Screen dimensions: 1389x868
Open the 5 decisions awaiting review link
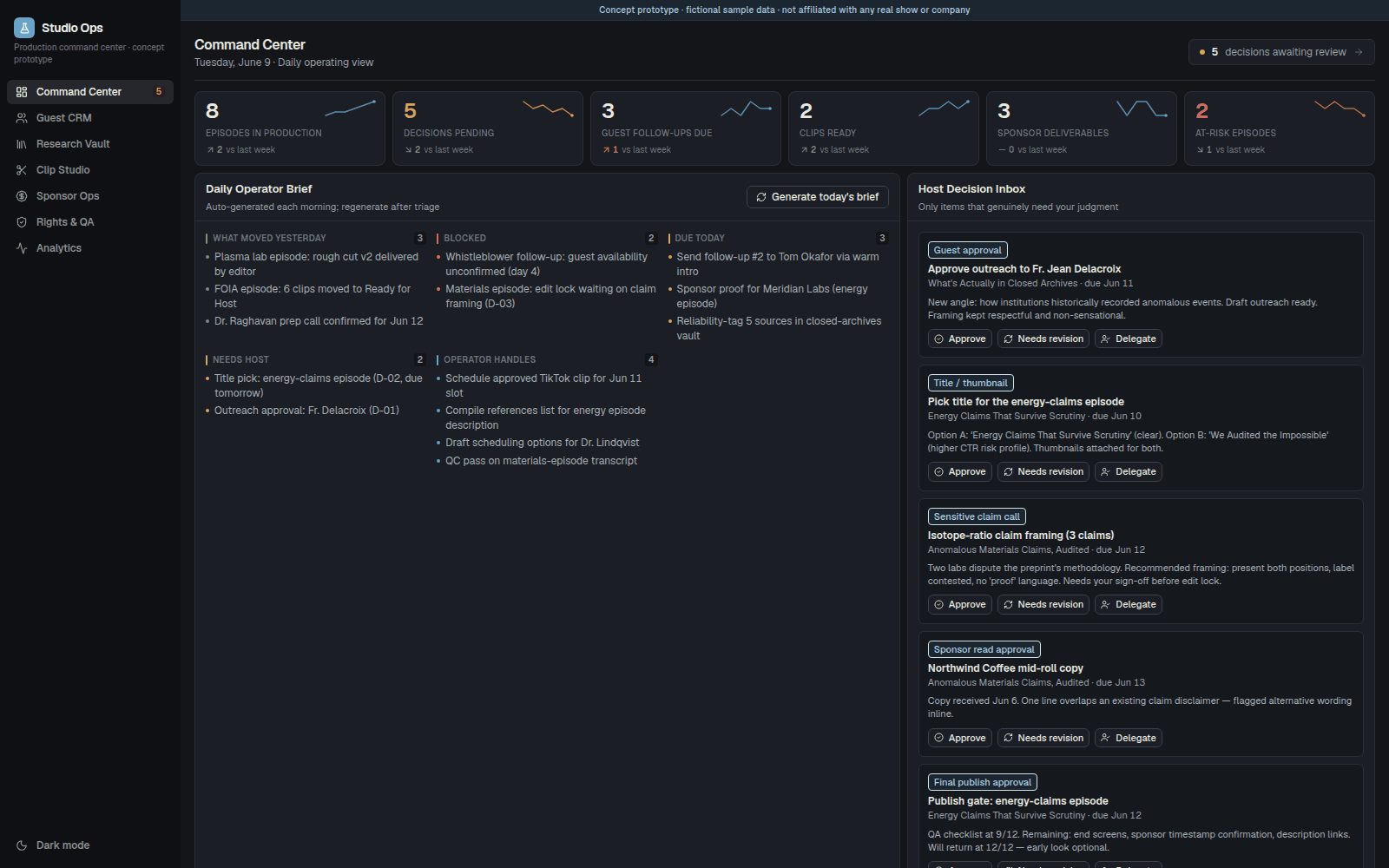(1281, 52)
